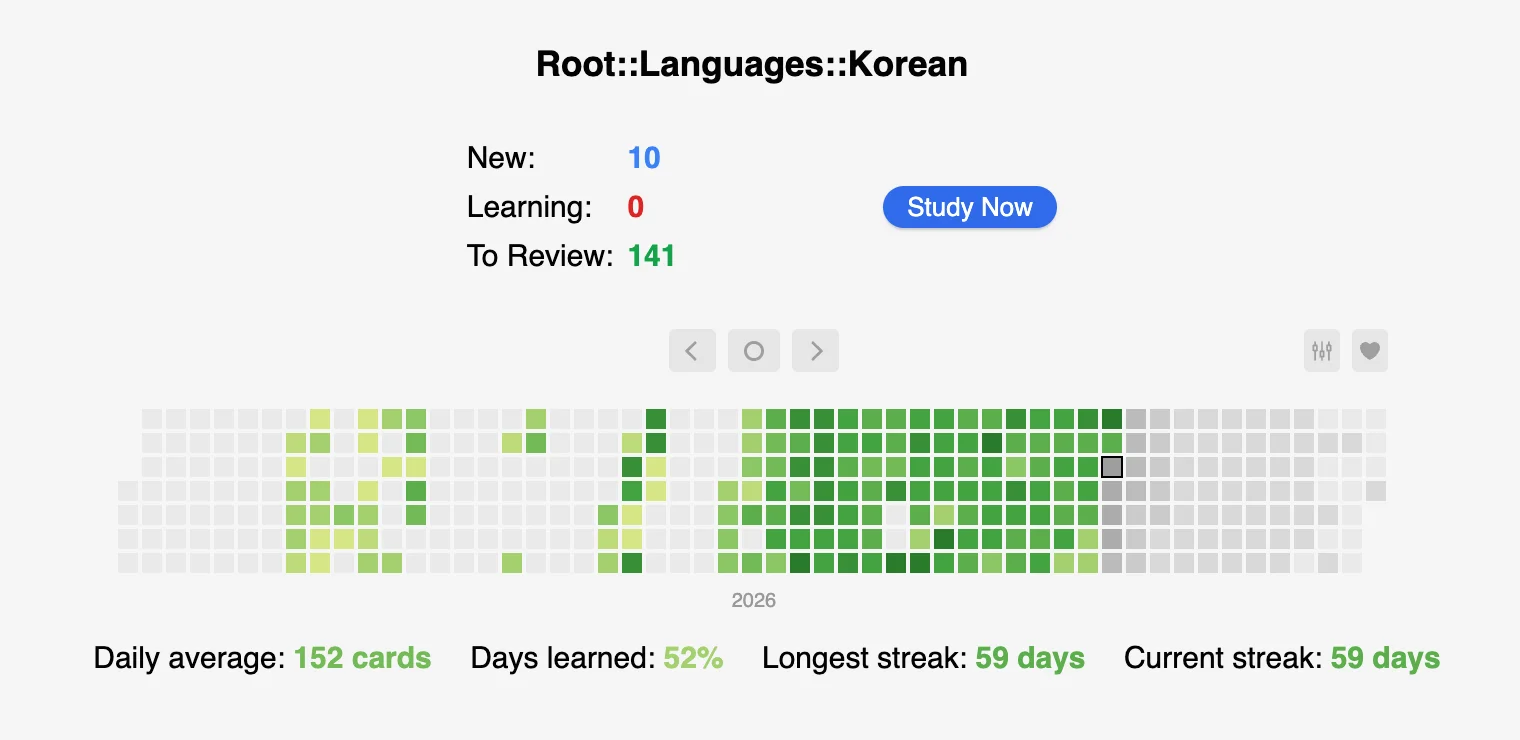This screenshot has height=740, width=1520.
Task: Click the Current streak 59 days value
Action: click(x=1385, y=658)
